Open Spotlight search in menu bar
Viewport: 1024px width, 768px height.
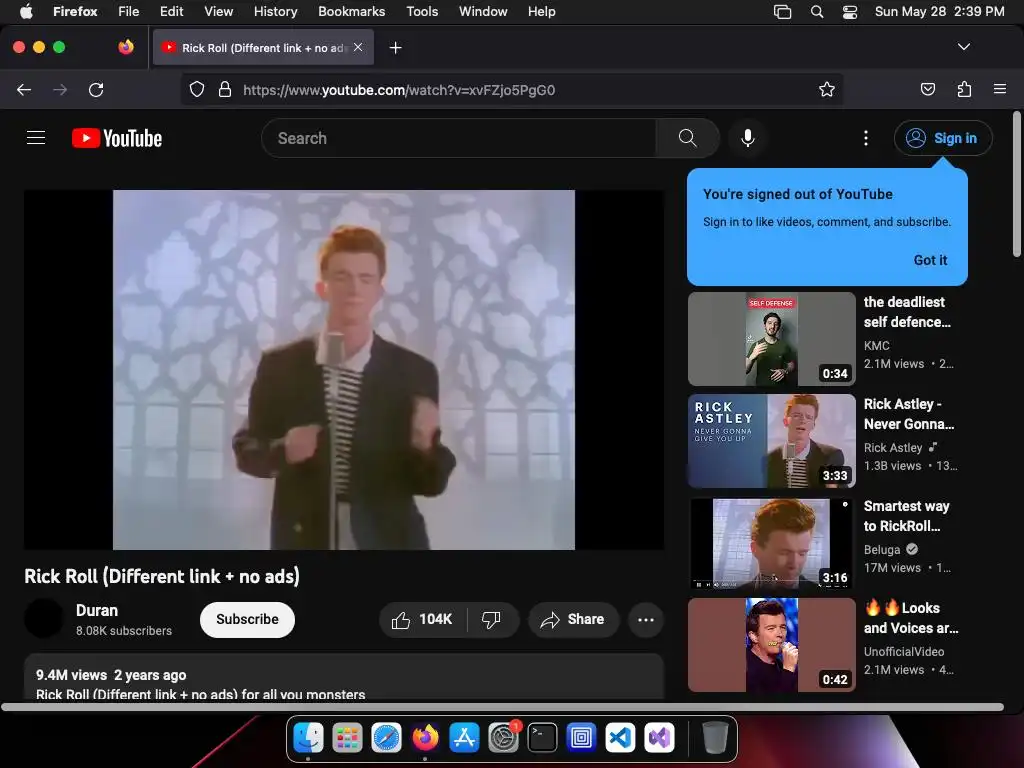click(x=816, y=12)
